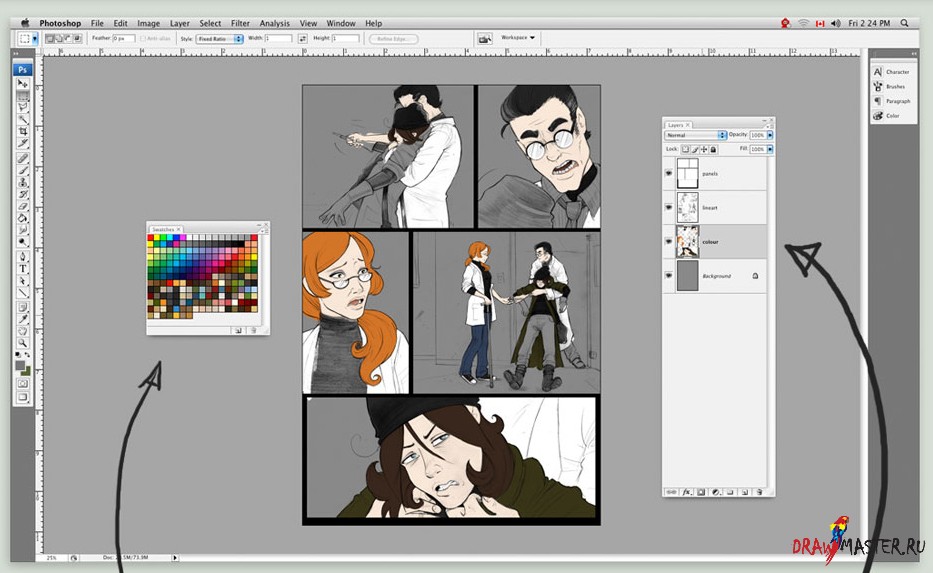
Task: Delete layer using trash icon
Action: 760,492
